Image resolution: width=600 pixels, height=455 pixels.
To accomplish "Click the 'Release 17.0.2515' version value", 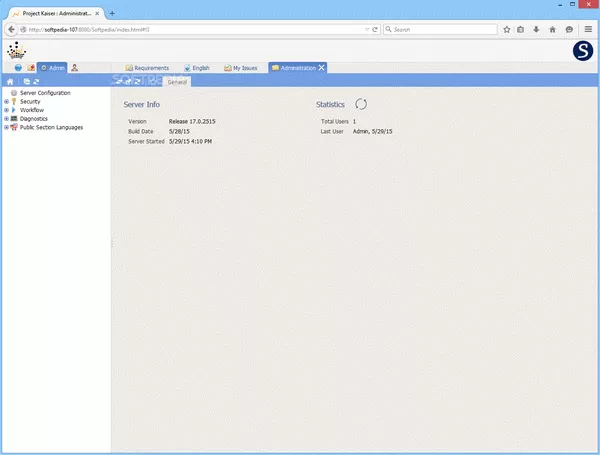I will [192, 121].
